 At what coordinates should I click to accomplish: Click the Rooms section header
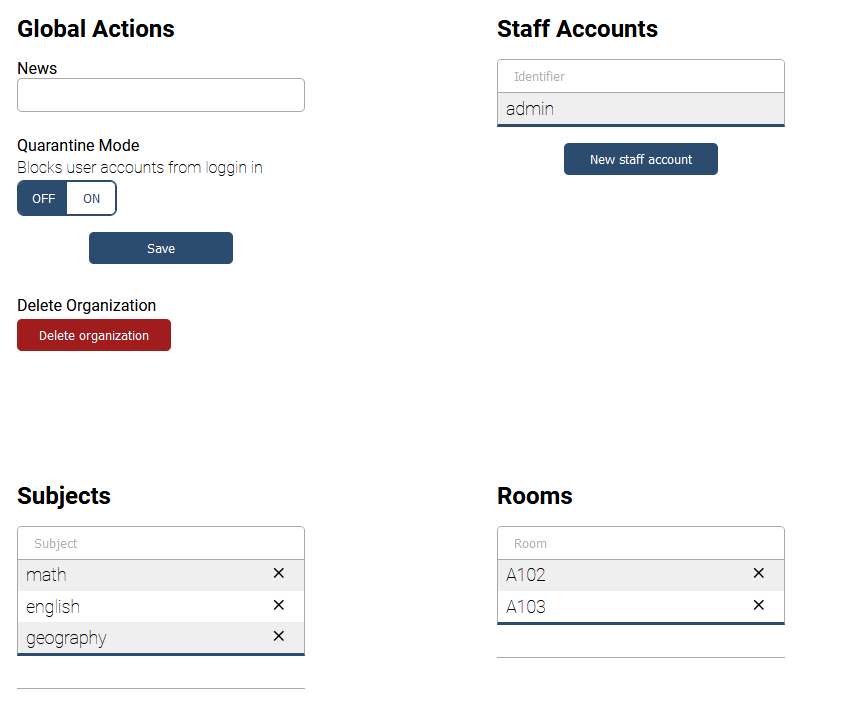click(x=534, y=495)
